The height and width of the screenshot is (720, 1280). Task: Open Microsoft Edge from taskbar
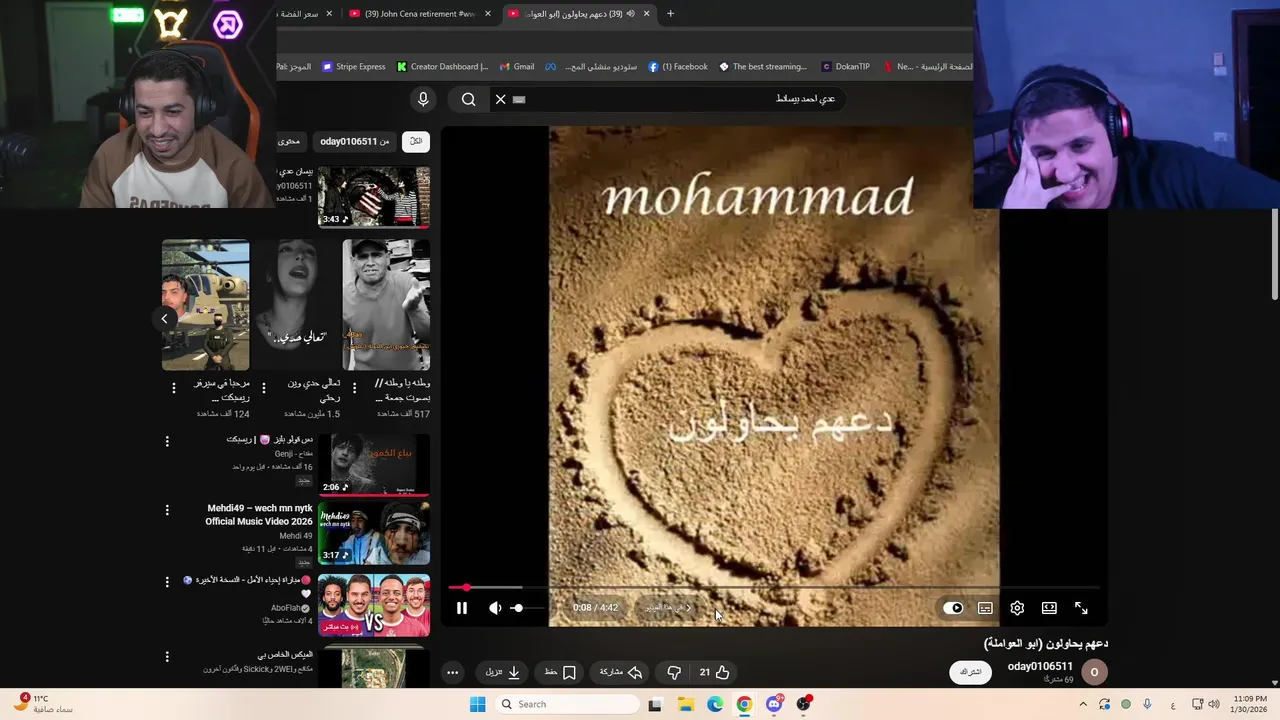[x=715, y=704]
